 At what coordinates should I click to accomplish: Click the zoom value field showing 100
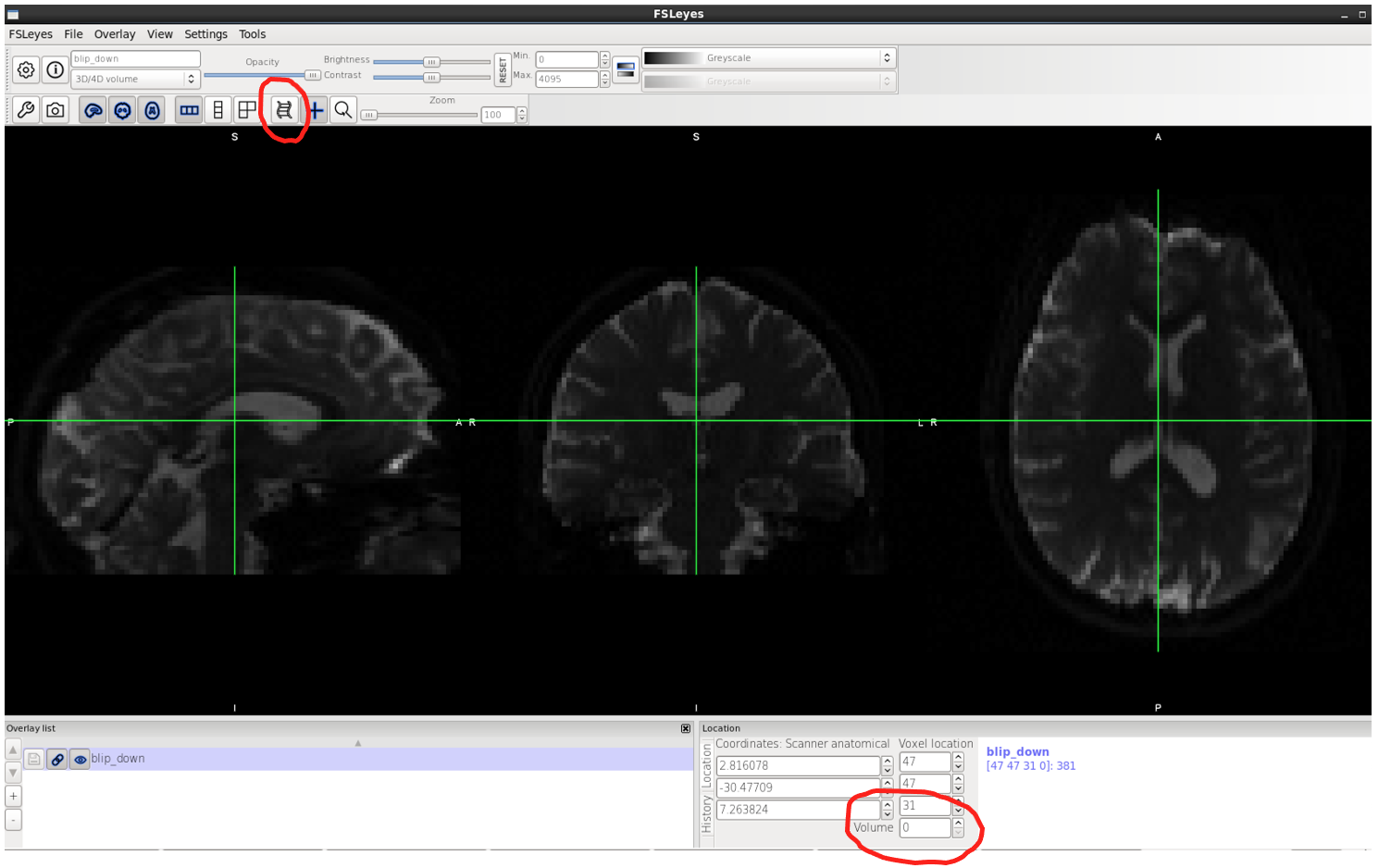tap(498, 115)
